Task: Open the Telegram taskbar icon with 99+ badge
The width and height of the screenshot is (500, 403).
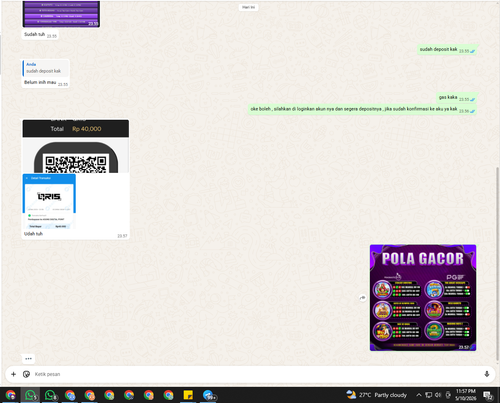Action: pos(209,395)
